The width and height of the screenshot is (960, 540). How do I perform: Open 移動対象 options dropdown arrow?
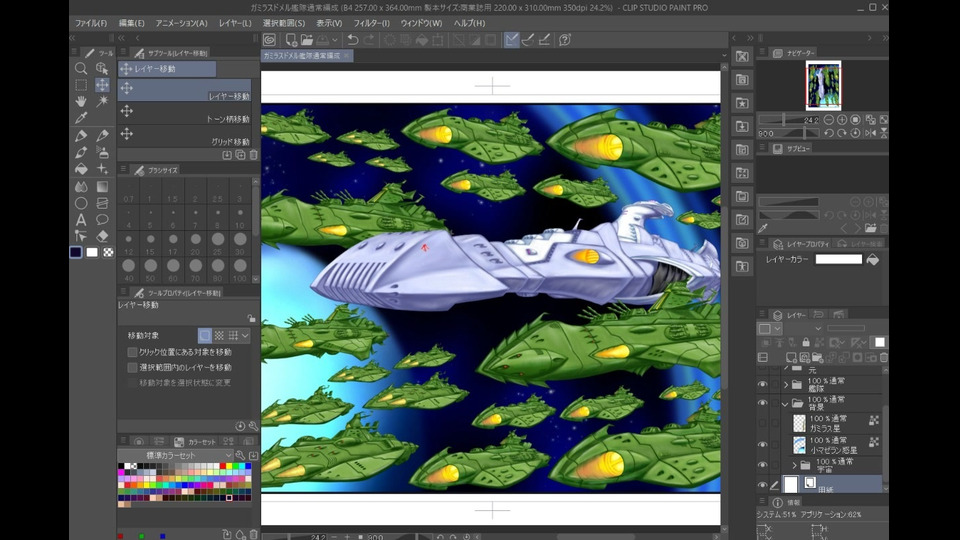point(245,336)
